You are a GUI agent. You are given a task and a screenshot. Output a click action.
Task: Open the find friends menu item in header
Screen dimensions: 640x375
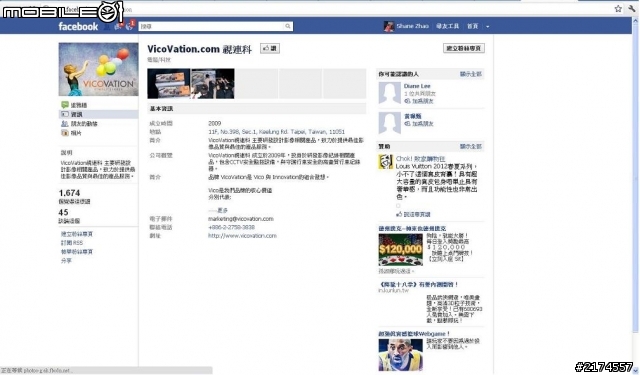[447, 26]
